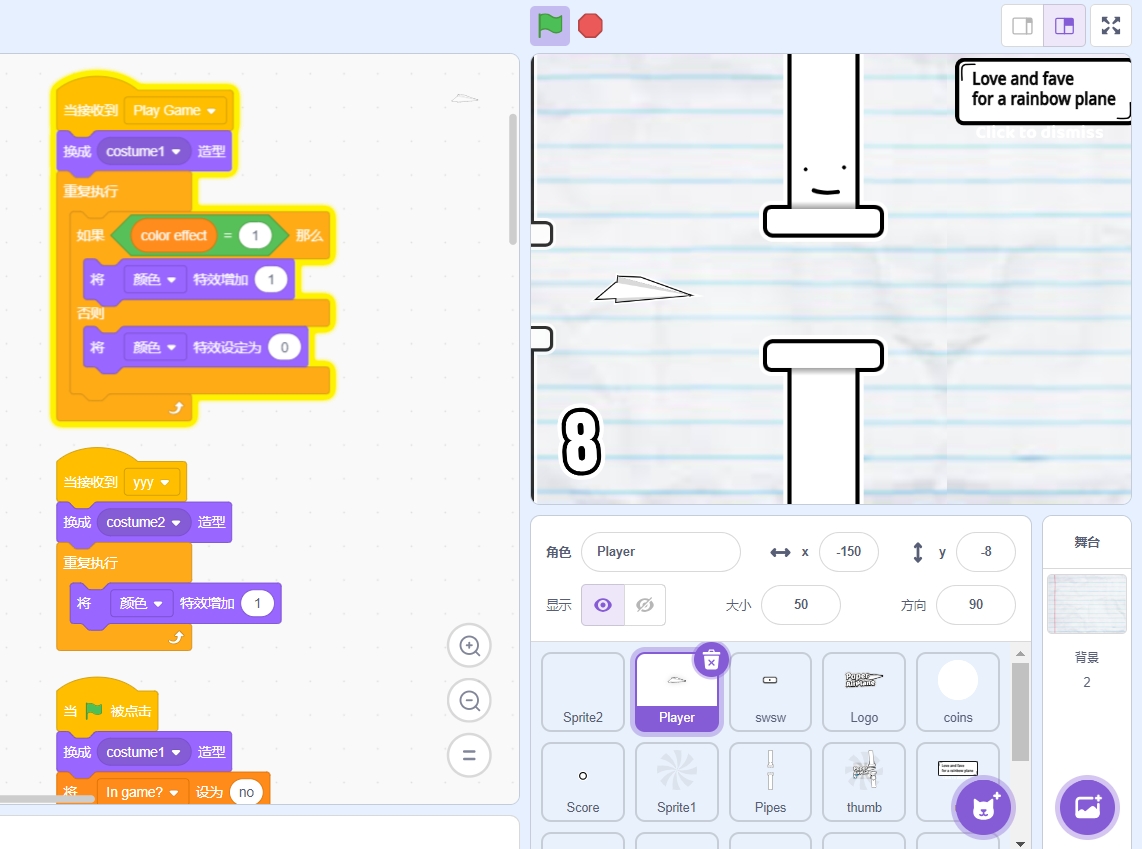
Task: Select the Sprite2 sprite
Action: [x=583, y=692]
